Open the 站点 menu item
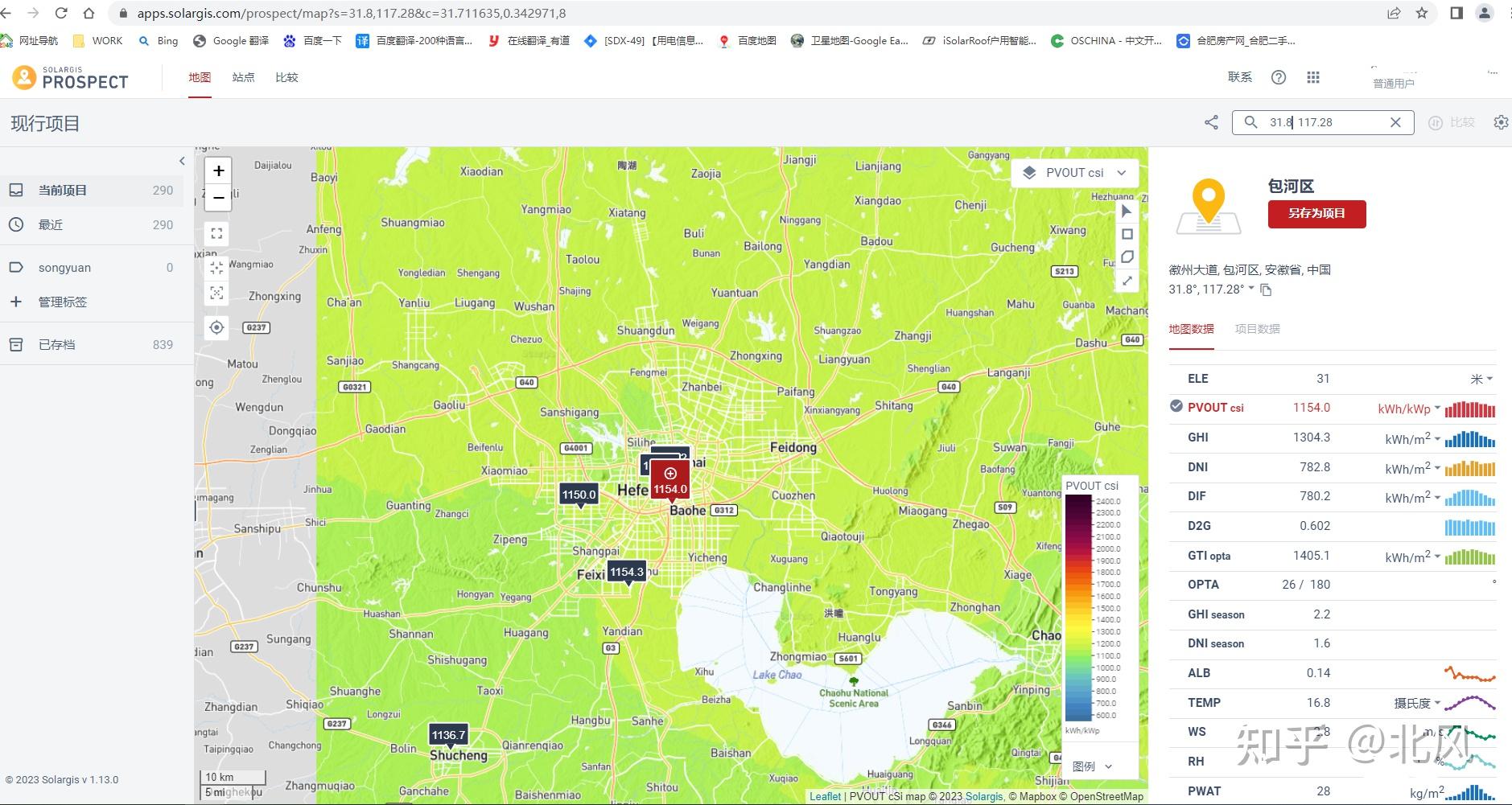1512x805 pixels. pos(244,77)
